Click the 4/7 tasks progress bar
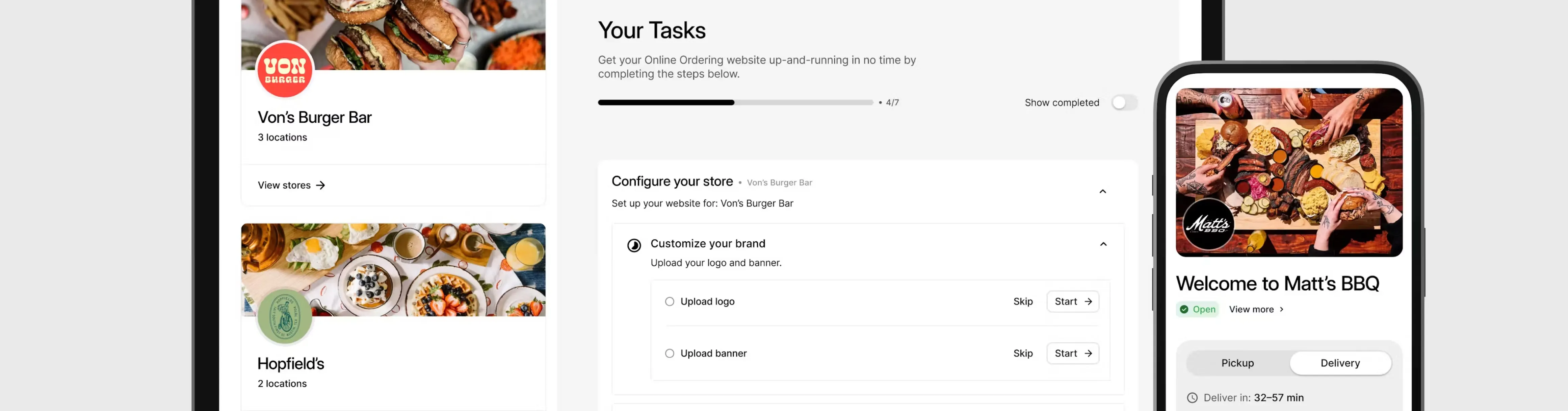1568x411 pixels. tap(735, 102)
